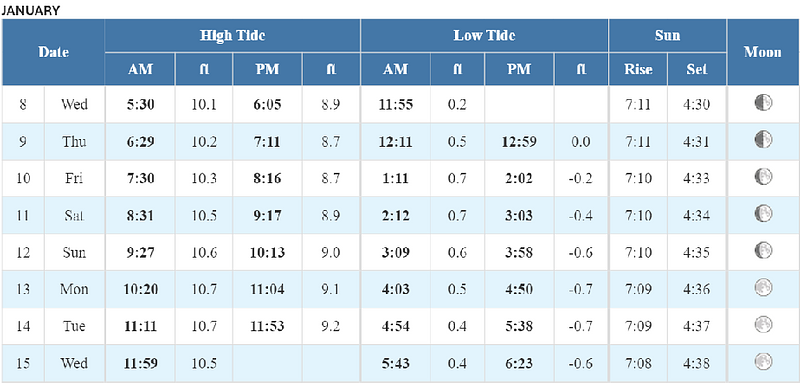
Task: Click the Moon column header
Action: coord(763,52)
